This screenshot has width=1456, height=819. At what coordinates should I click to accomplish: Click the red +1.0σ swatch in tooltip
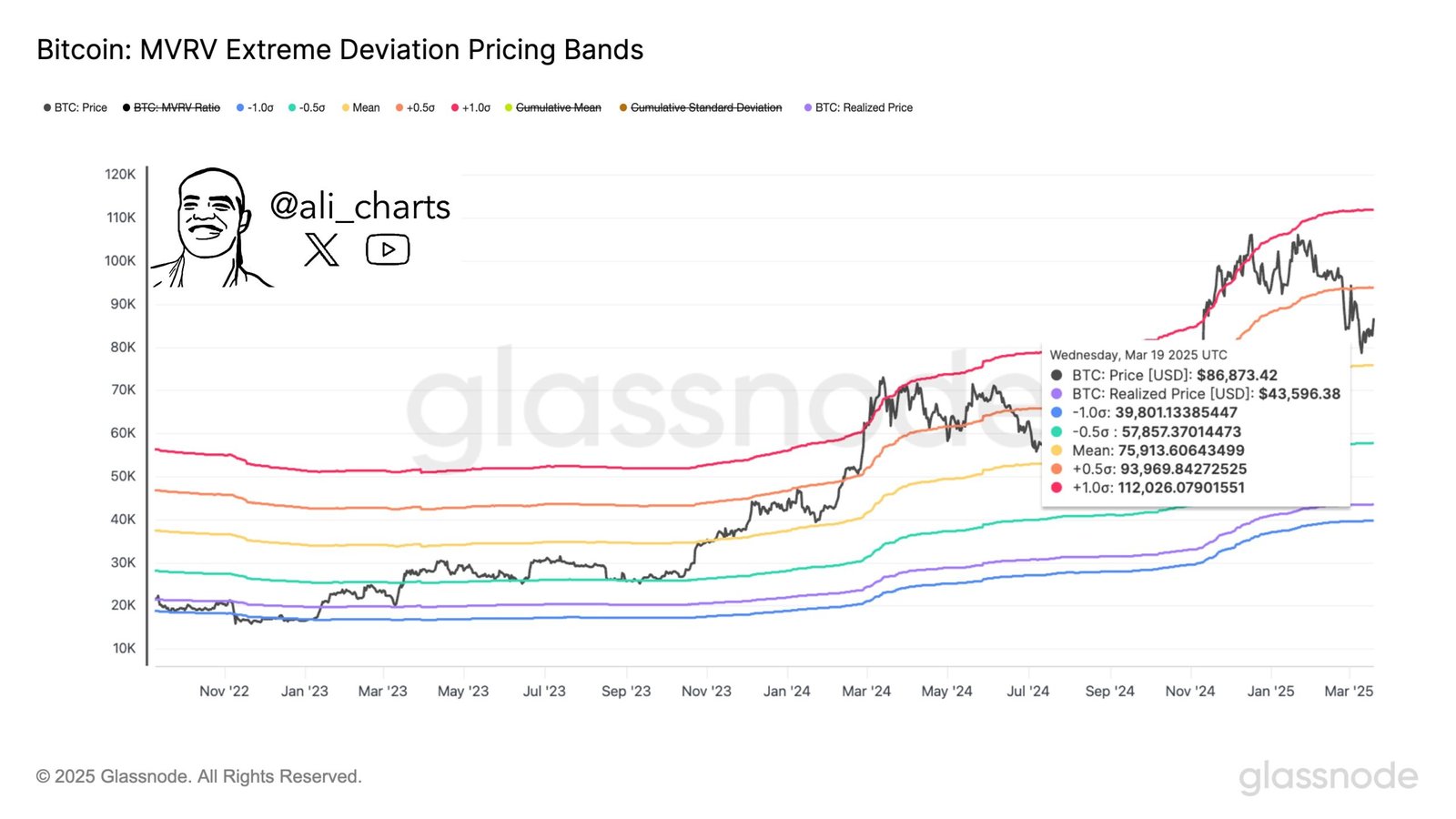[1057, 488]
